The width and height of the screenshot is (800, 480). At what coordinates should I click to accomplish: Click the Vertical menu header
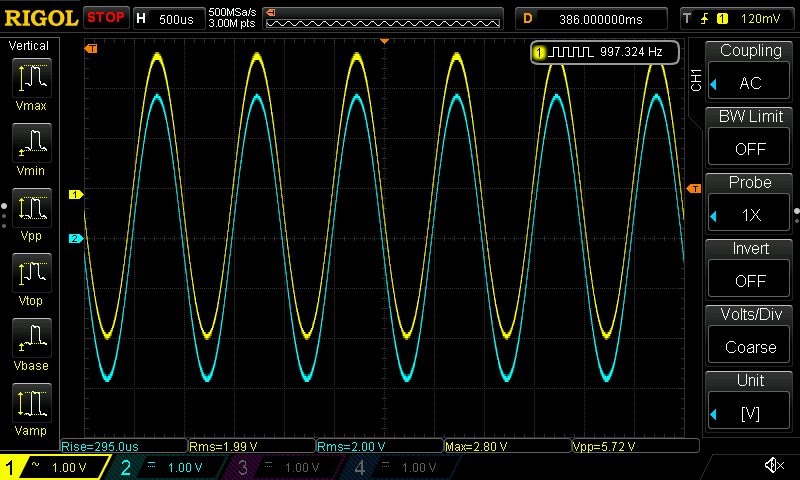click(x=29, y=46)
